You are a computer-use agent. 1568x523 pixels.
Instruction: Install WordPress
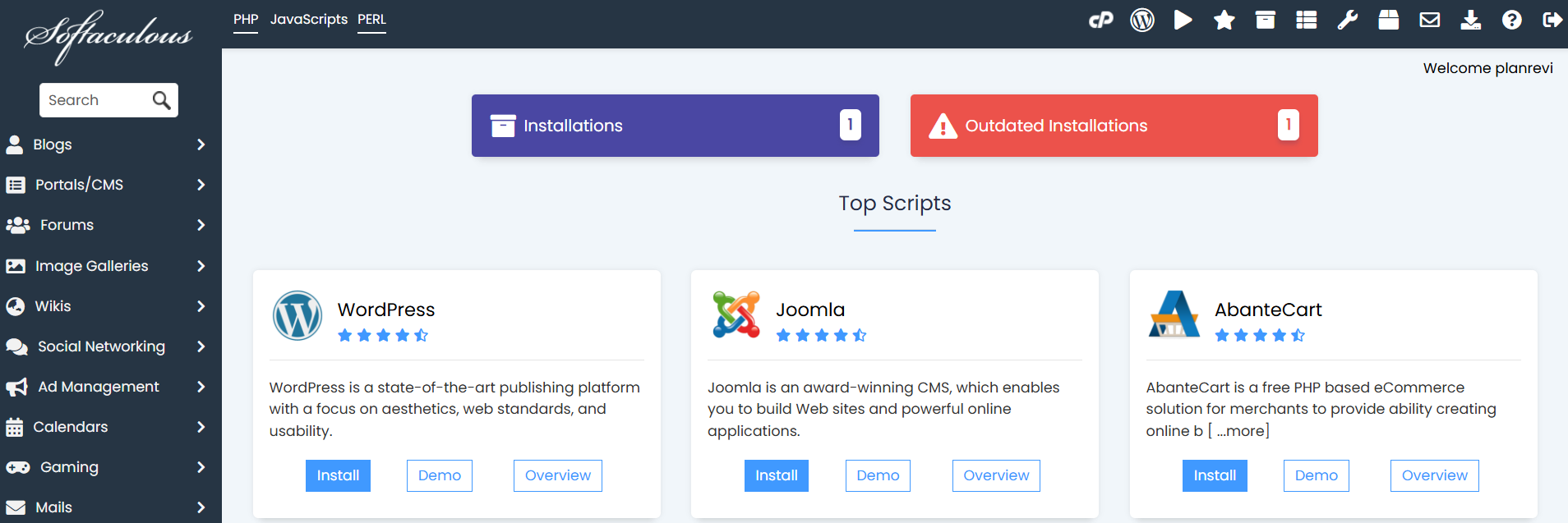(x=338, y=475)
